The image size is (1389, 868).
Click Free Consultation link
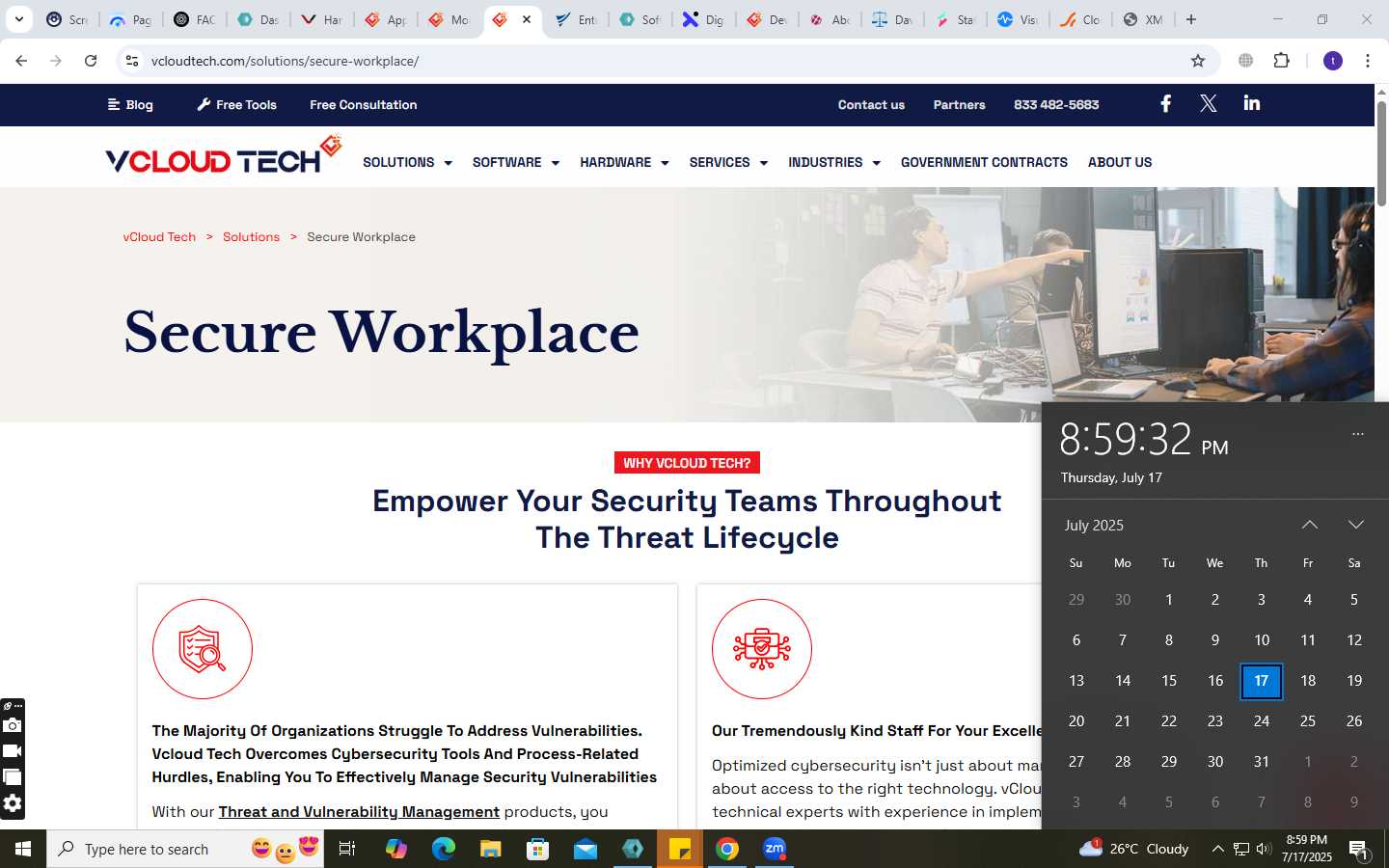coord(364,104)
